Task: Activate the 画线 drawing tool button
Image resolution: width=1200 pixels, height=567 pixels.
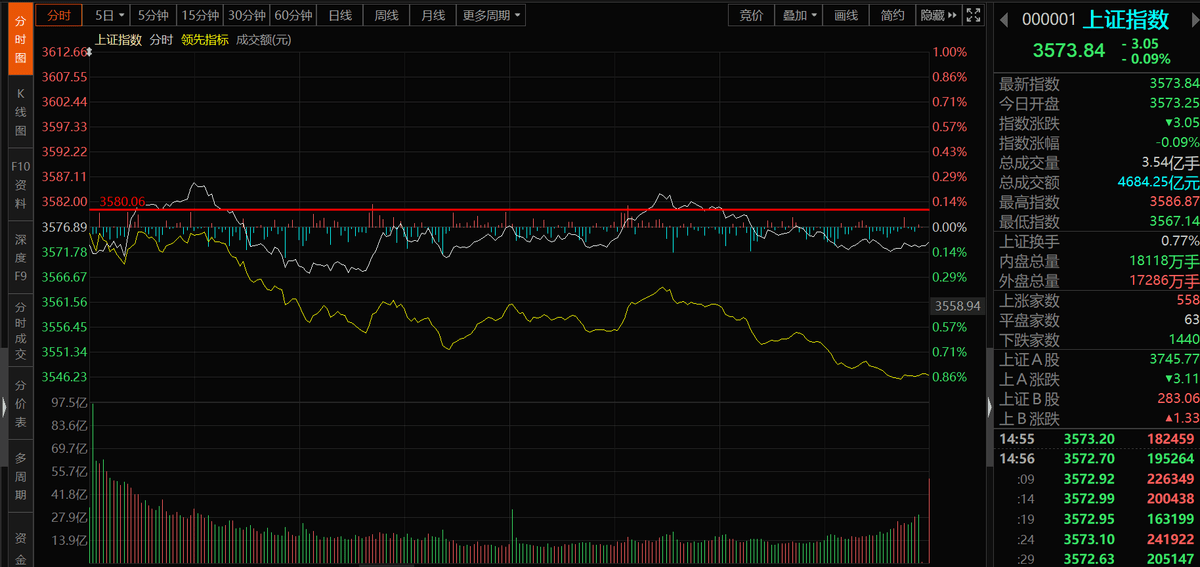Action: pyautogui.click(x=846, y=15)
